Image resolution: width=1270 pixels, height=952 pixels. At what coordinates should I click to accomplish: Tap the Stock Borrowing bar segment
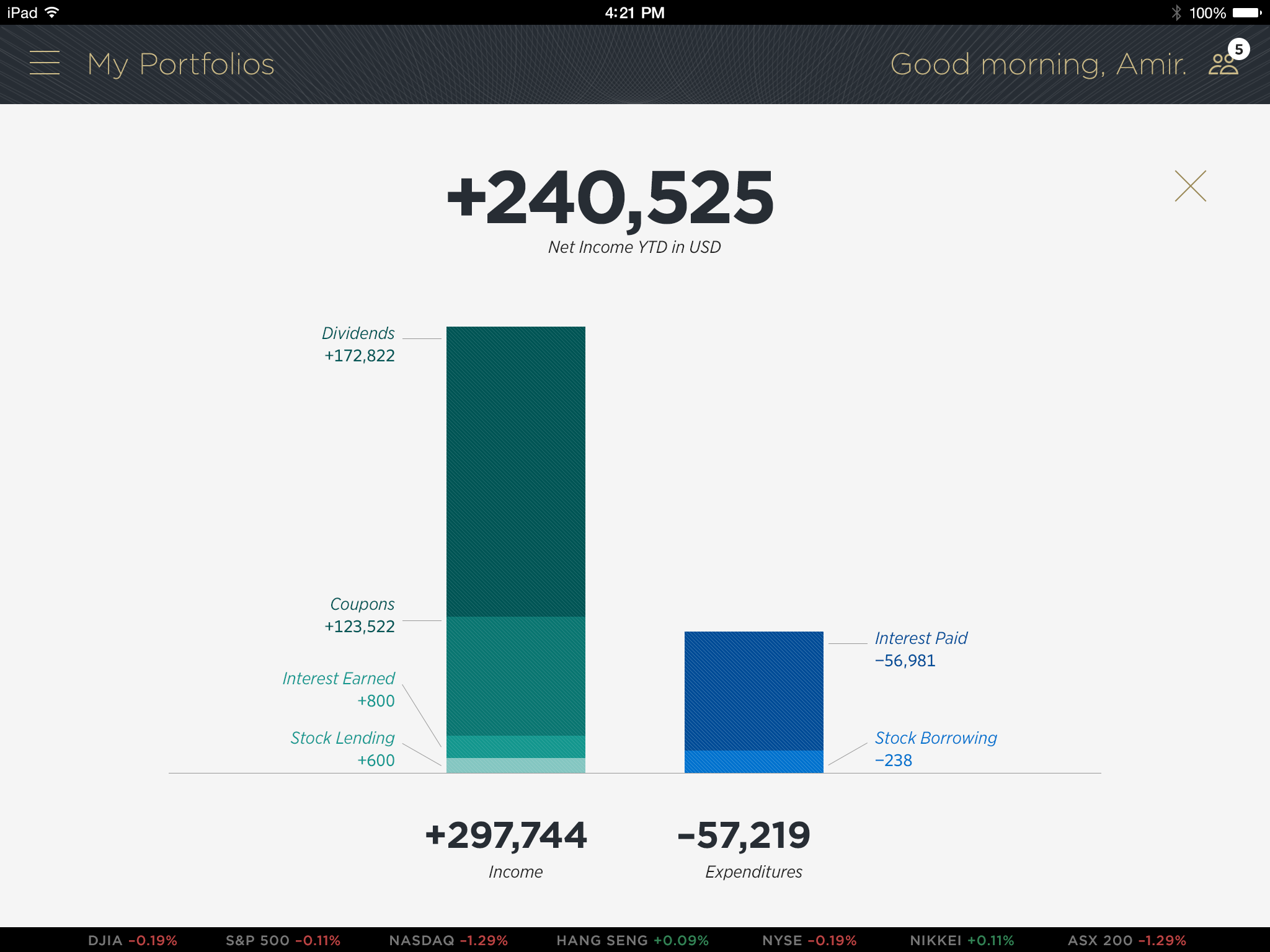point(753,762)
